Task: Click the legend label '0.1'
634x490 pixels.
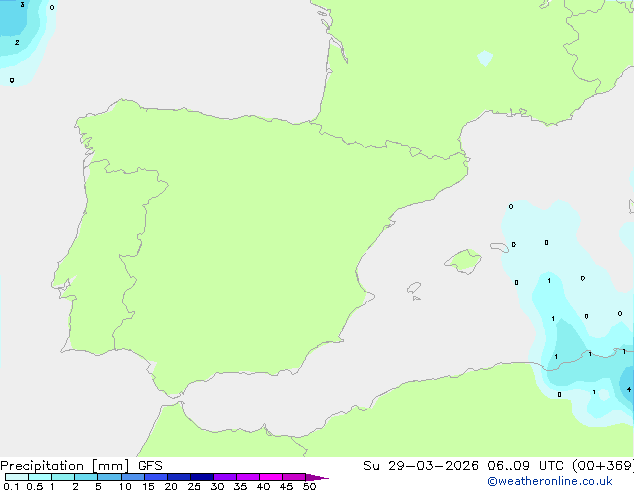Action: pos(11,486)
